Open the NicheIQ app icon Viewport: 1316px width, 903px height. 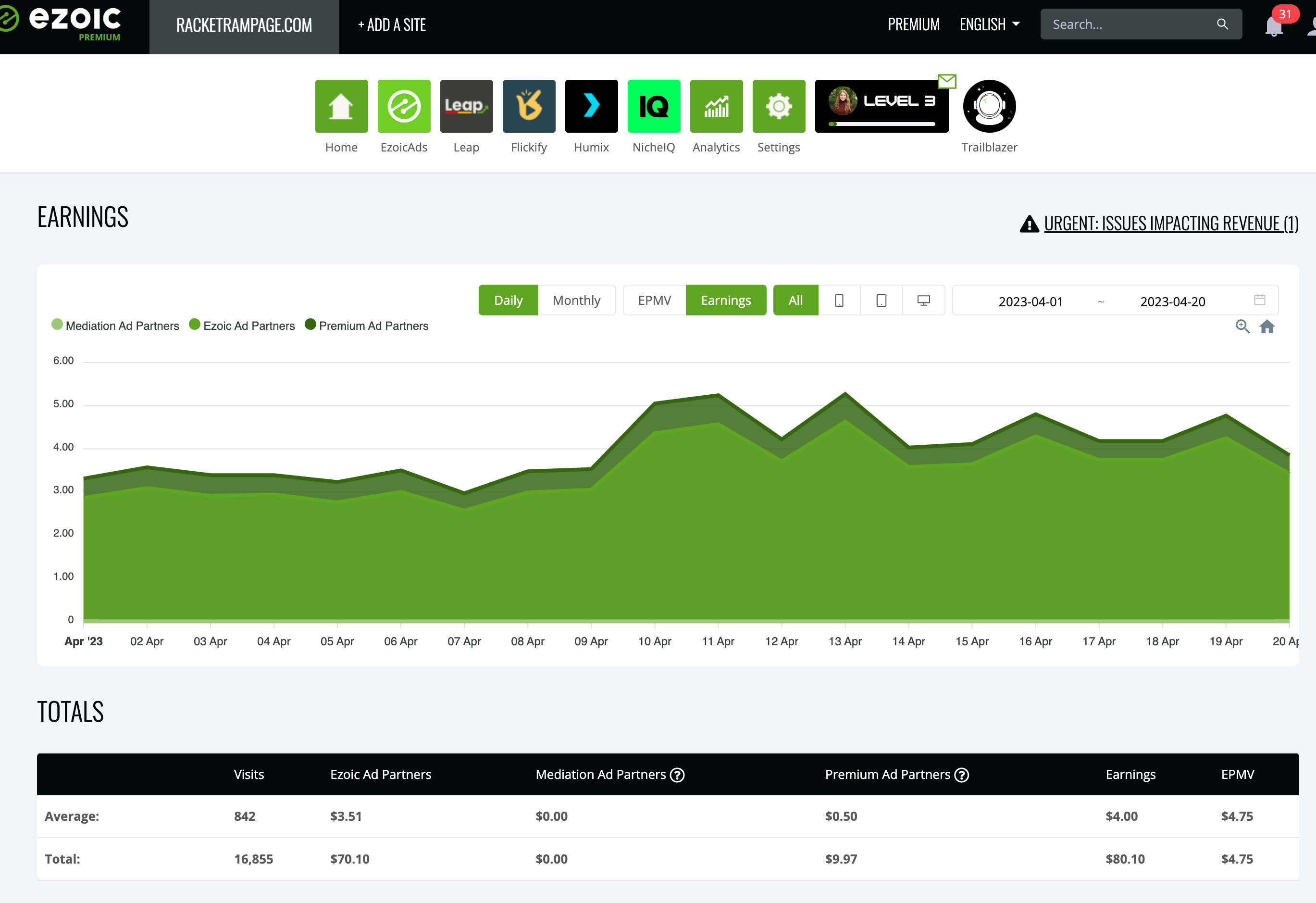pyautogui.click(x=654, y=106)
